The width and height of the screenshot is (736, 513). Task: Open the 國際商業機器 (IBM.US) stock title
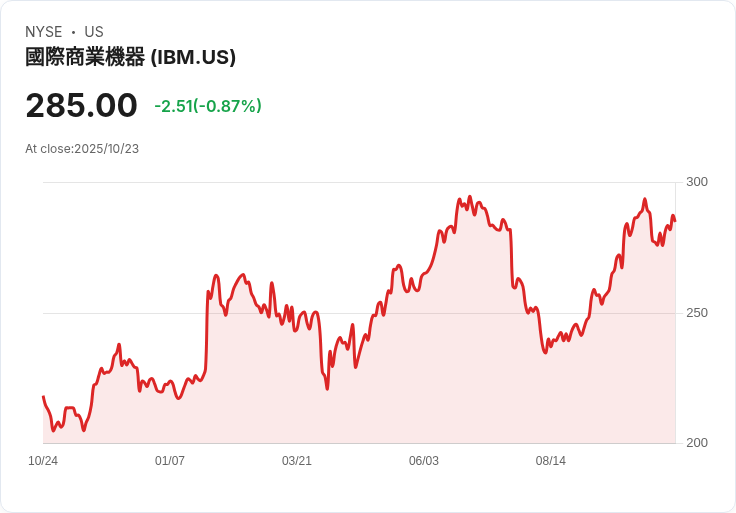[x=130, y=57]
